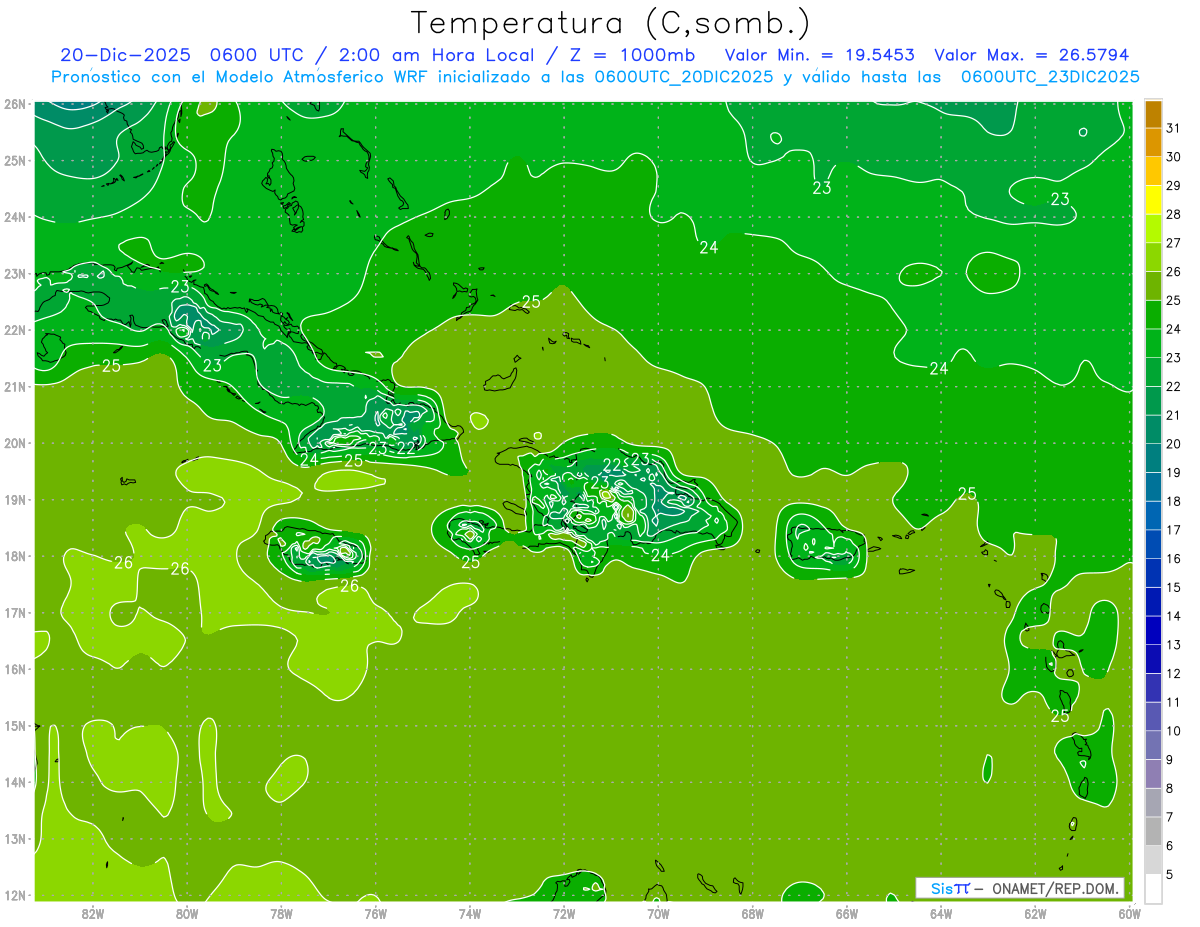The image size is (1200, 927).
Task: Click color scale label "12"
Action: click(1173, 673)
